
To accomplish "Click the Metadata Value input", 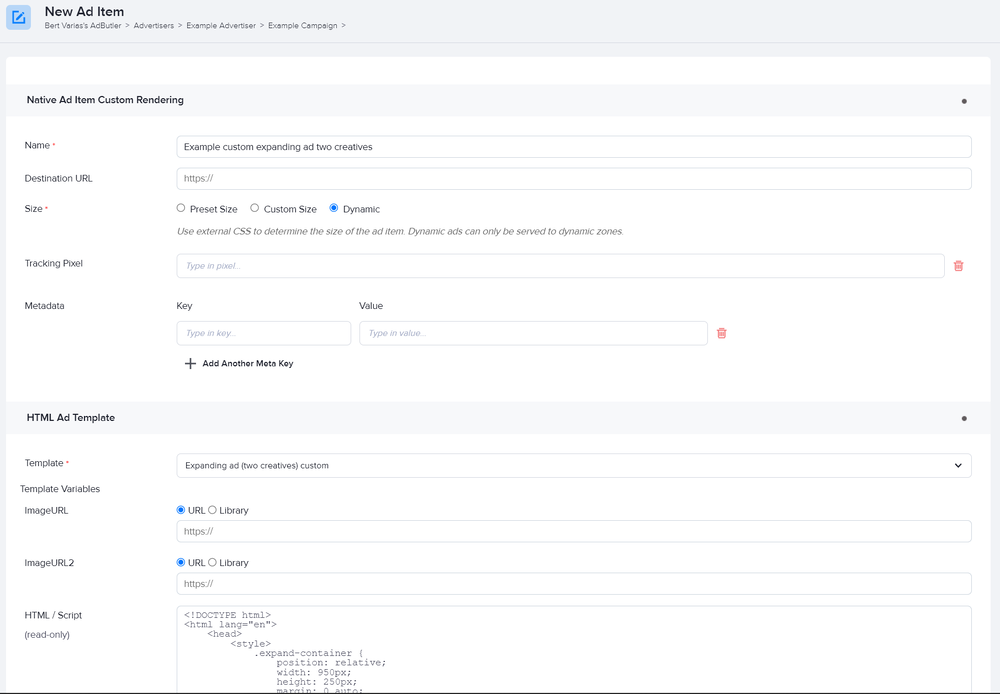I will click(x=533, y=333).
